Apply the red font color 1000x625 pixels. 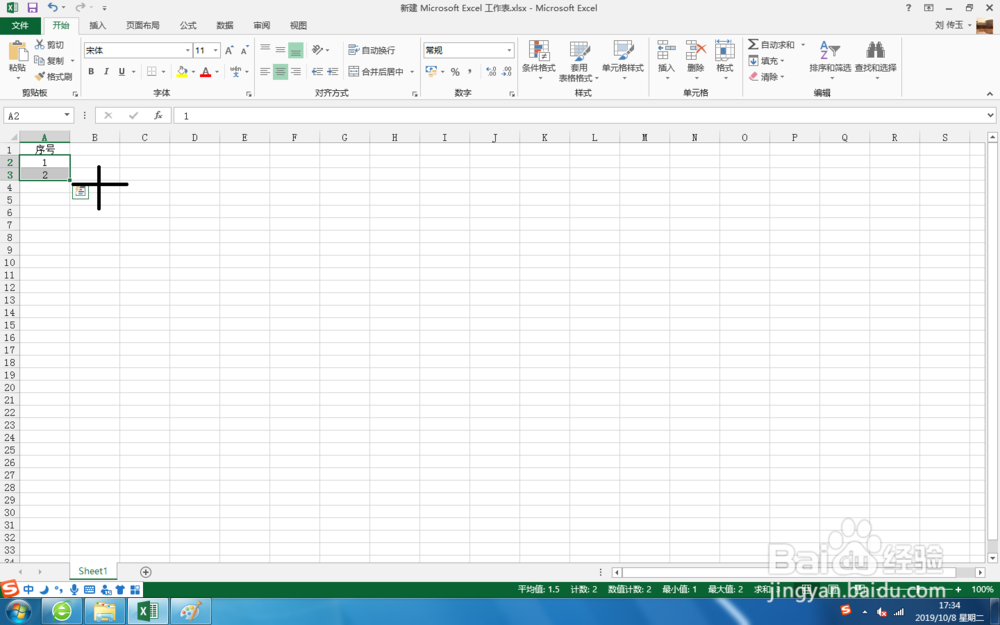click(x=205, y=71)
